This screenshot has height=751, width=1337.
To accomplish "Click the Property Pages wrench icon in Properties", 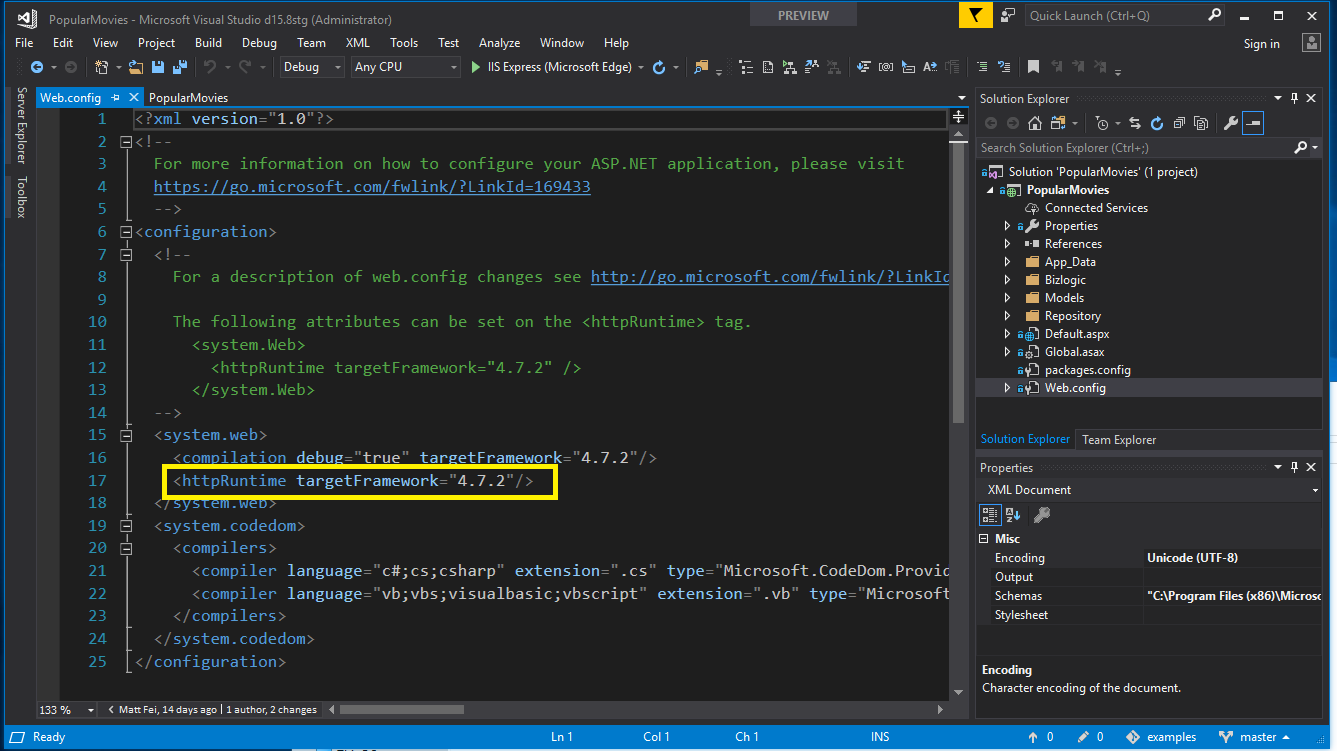I will point(1042,515).
